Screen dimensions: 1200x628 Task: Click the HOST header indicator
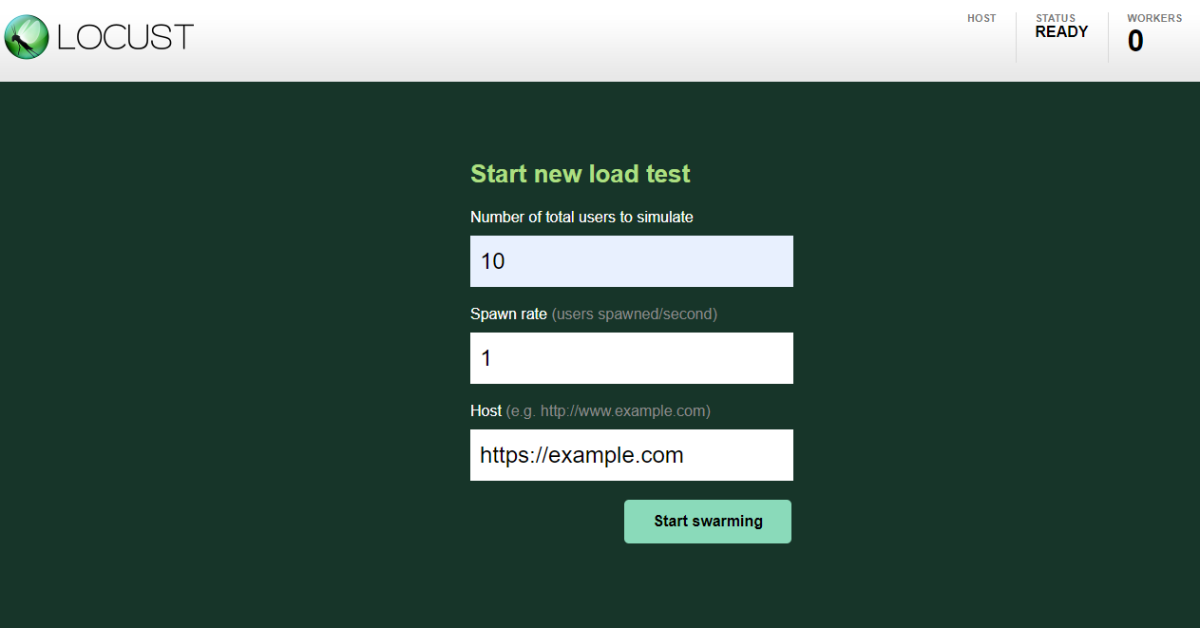[x=982, y=18]
